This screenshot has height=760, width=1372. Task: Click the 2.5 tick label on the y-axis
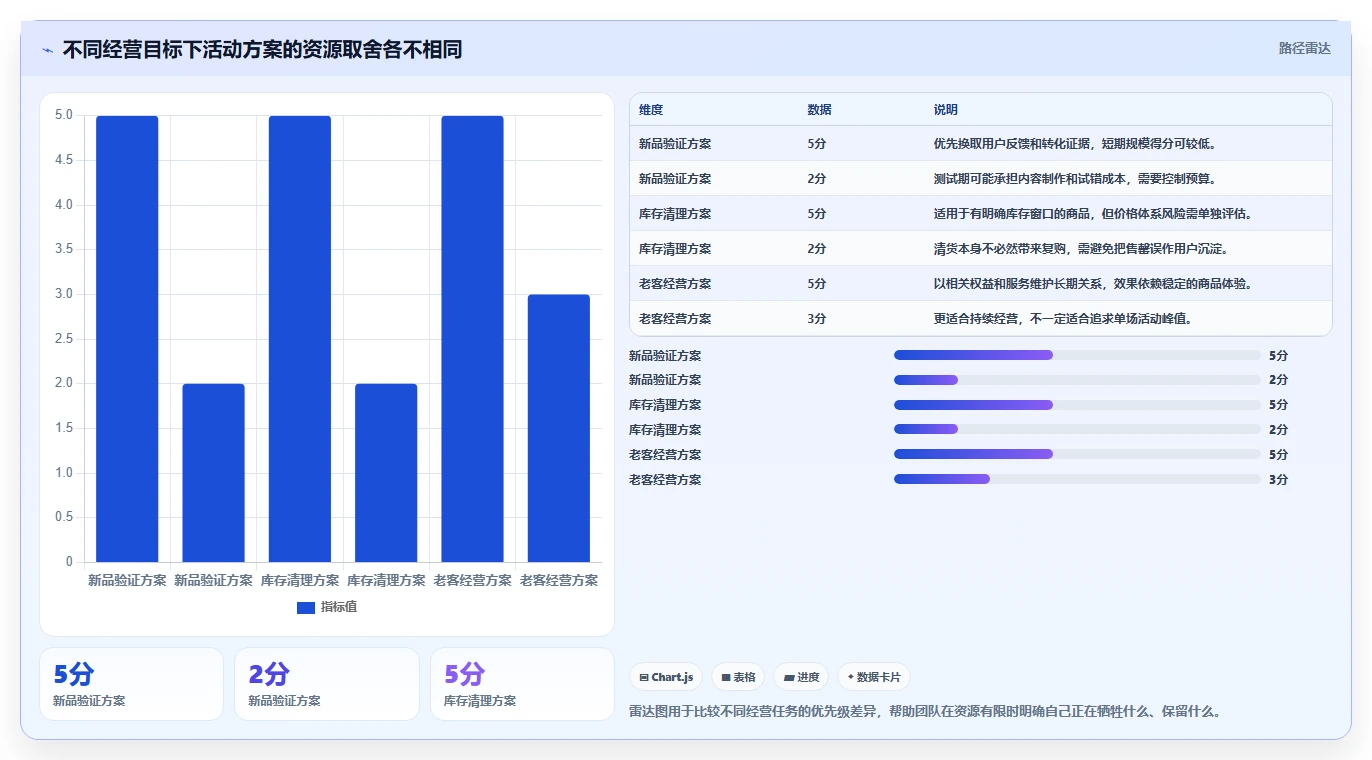64,339
